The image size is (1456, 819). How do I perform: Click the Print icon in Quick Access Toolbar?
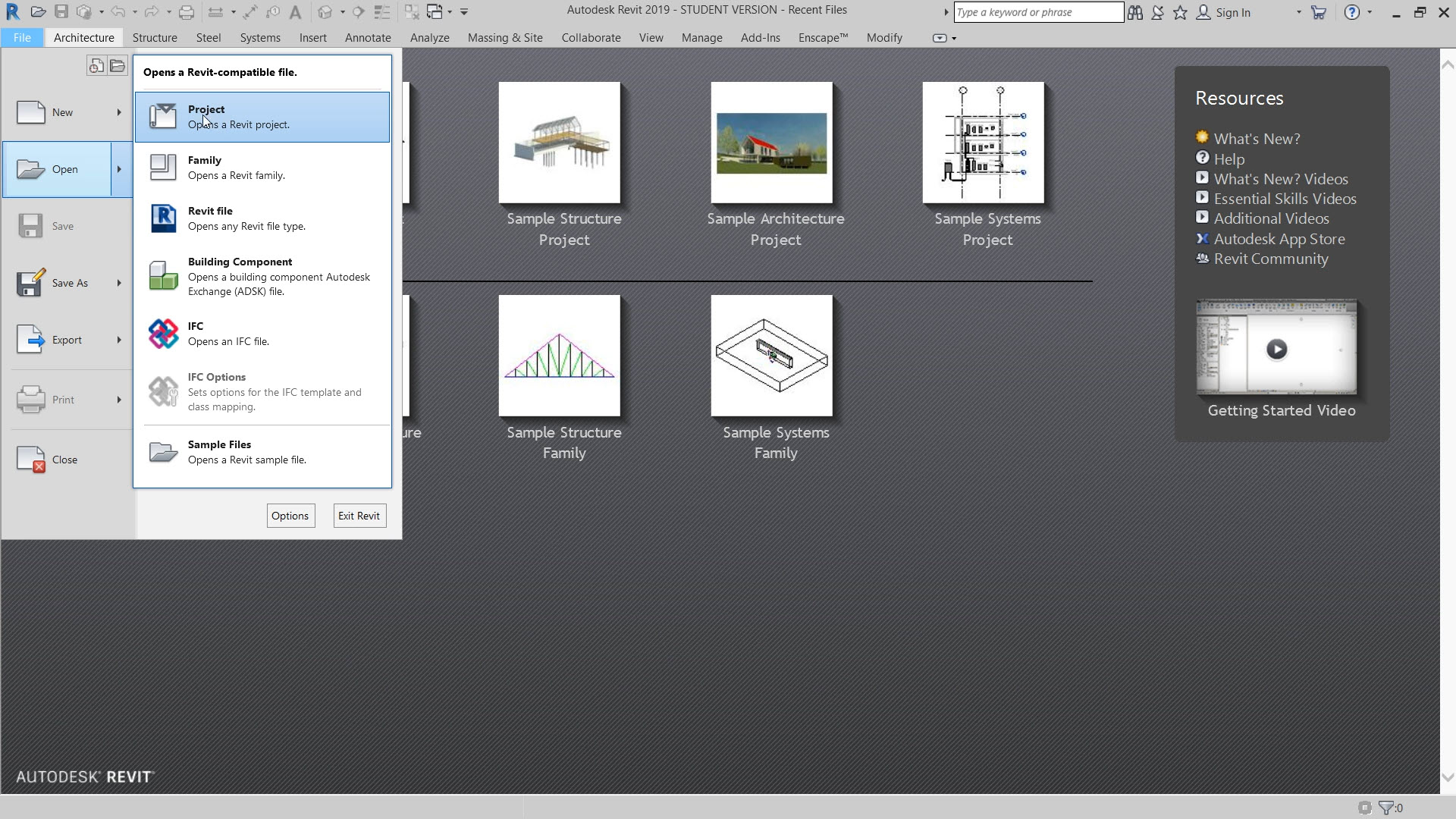(x=186, y=12)
